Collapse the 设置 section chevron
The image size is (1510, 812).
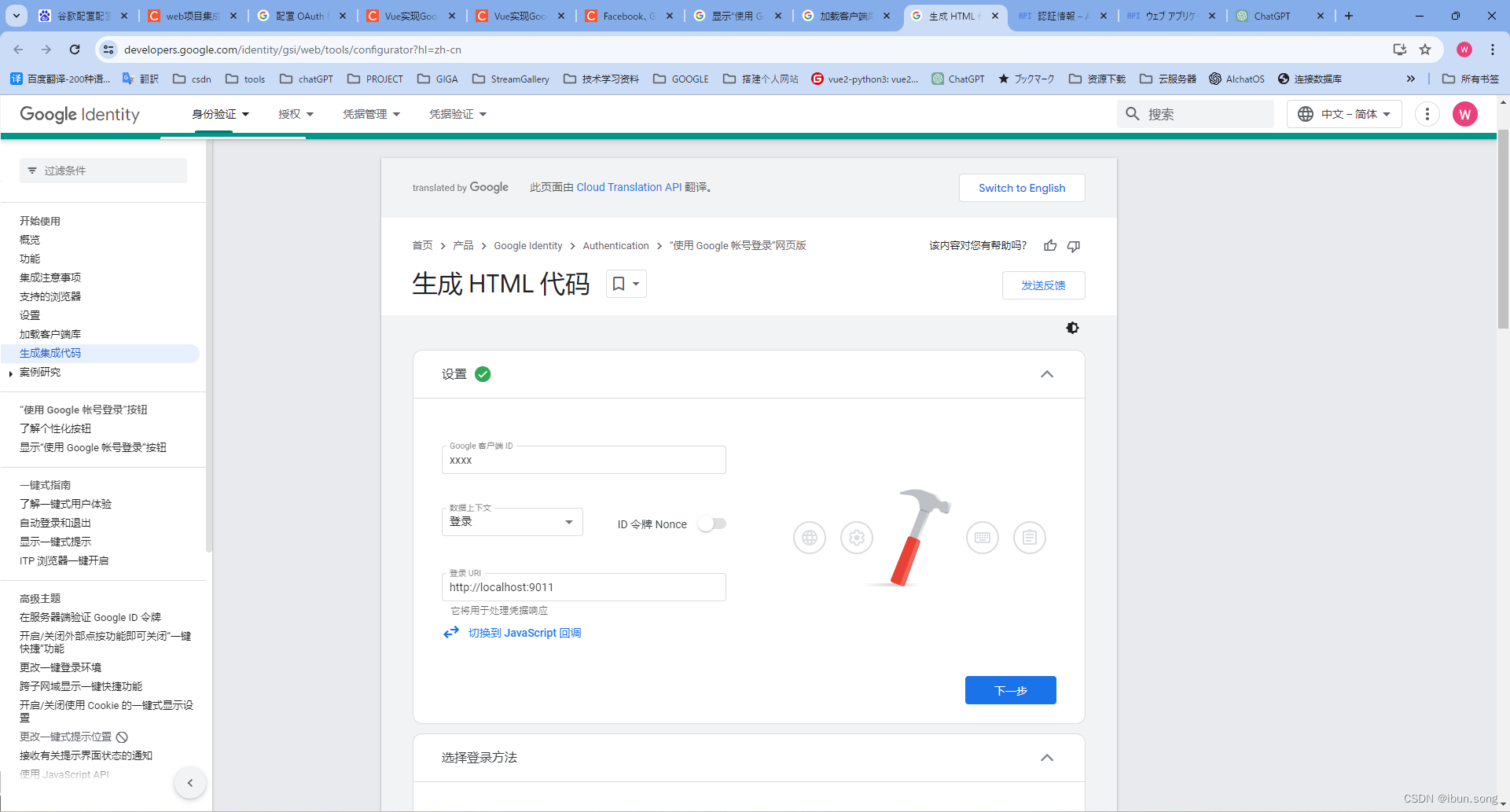click(1046, 374)
